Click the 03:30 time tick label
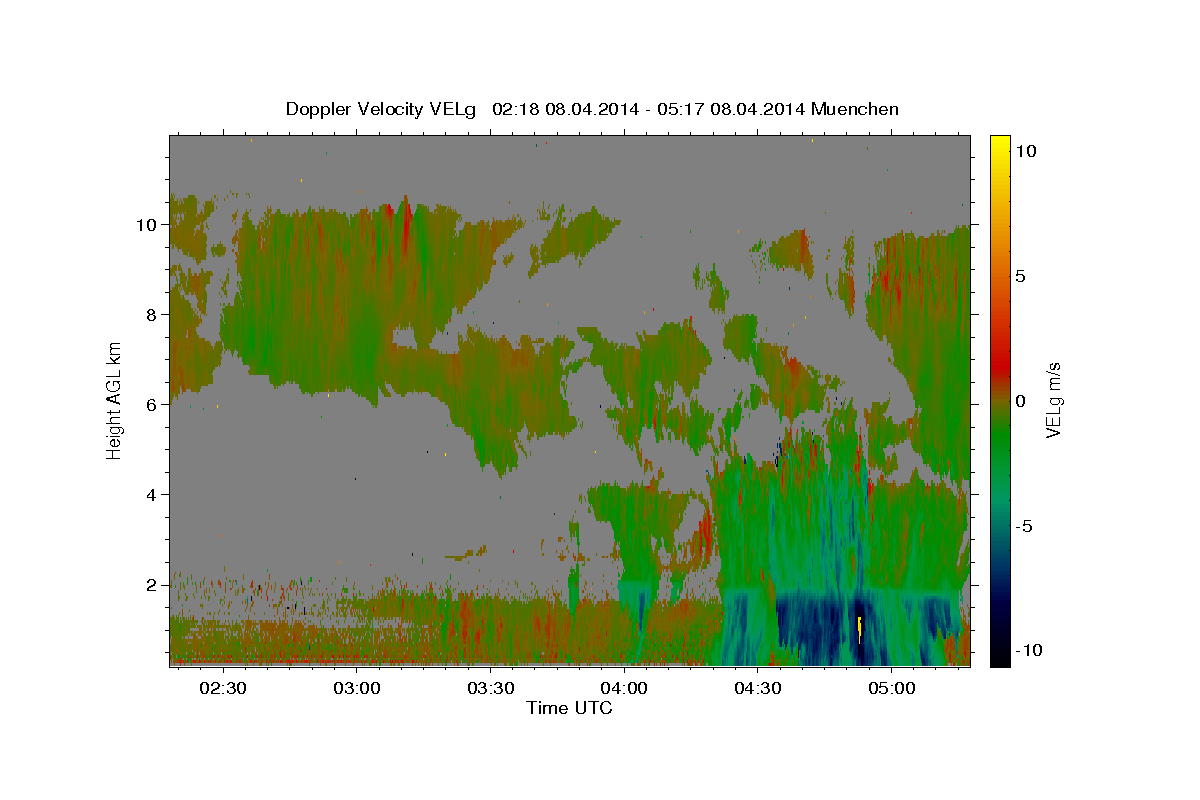Viewport: 1200px width, 800px height. coord(491,688)
